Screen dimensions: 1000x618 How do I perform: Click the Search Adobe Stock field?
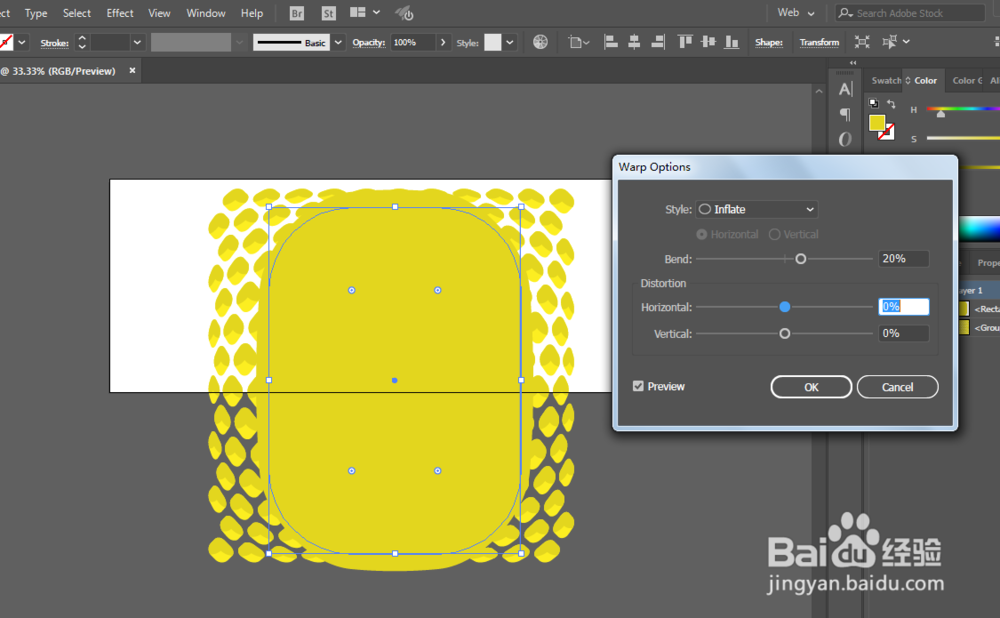click(909, 13)
